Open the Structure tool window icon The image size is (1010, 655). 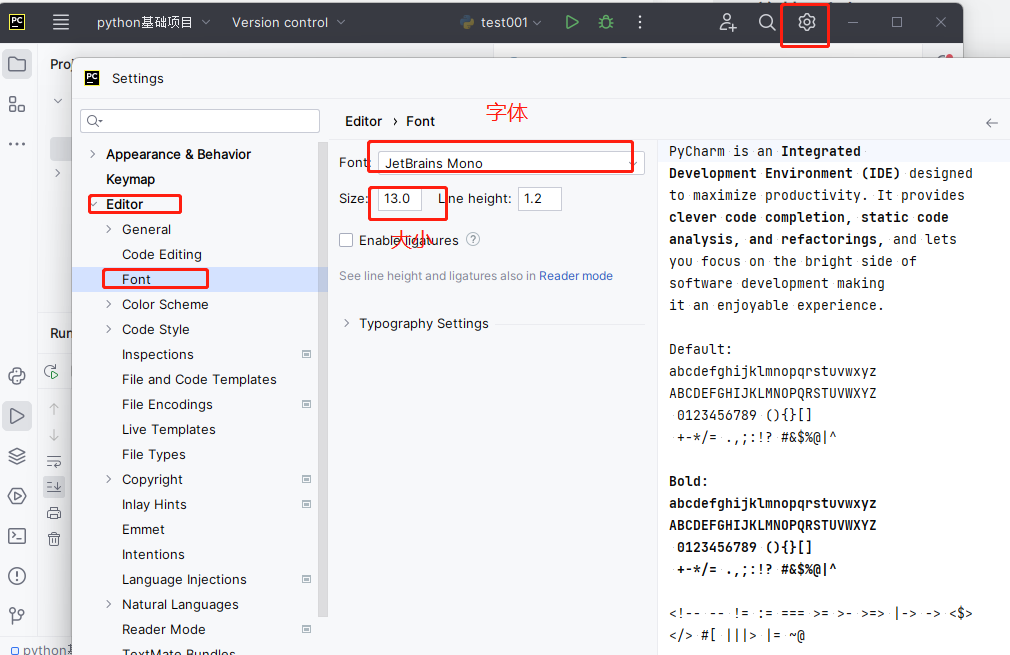click(17, 104)
